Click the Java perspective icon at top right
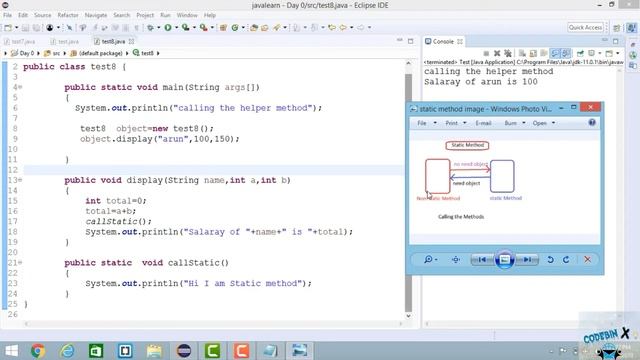 (x=631, y=28)
